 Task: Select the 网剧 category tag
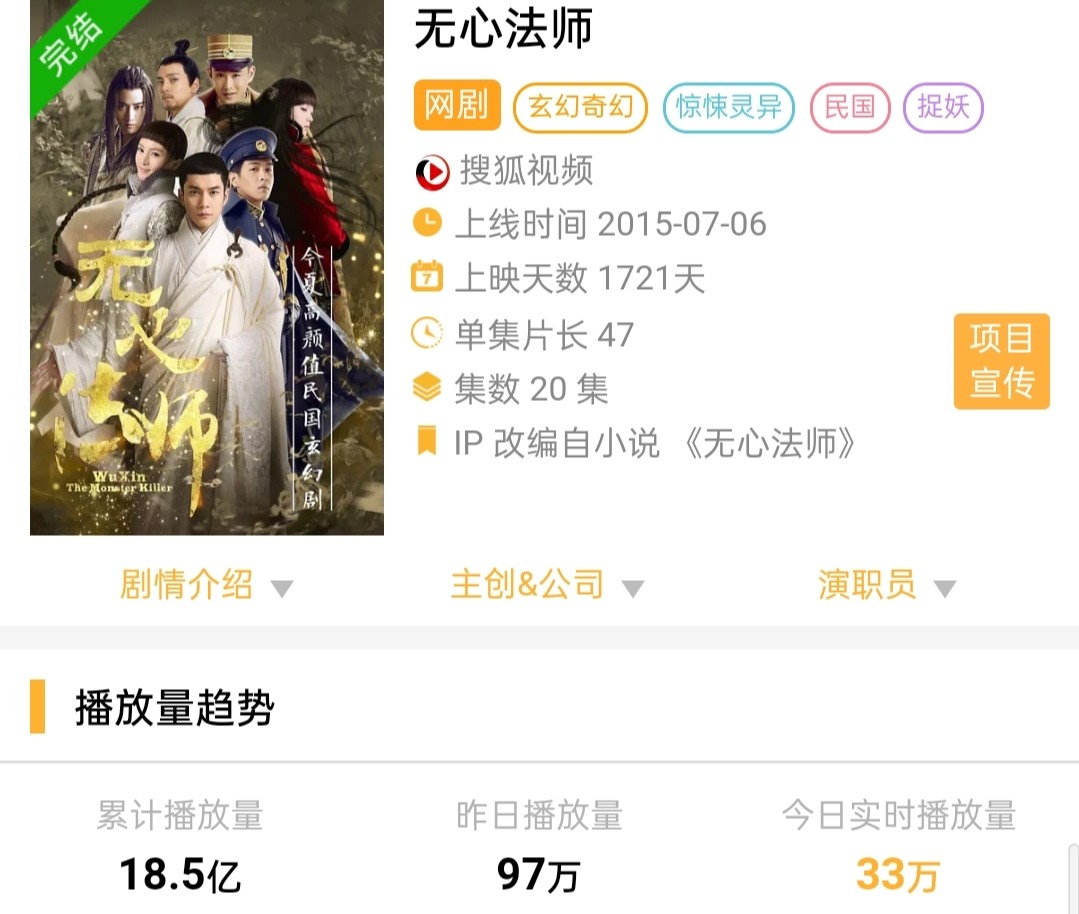point(457,106)
